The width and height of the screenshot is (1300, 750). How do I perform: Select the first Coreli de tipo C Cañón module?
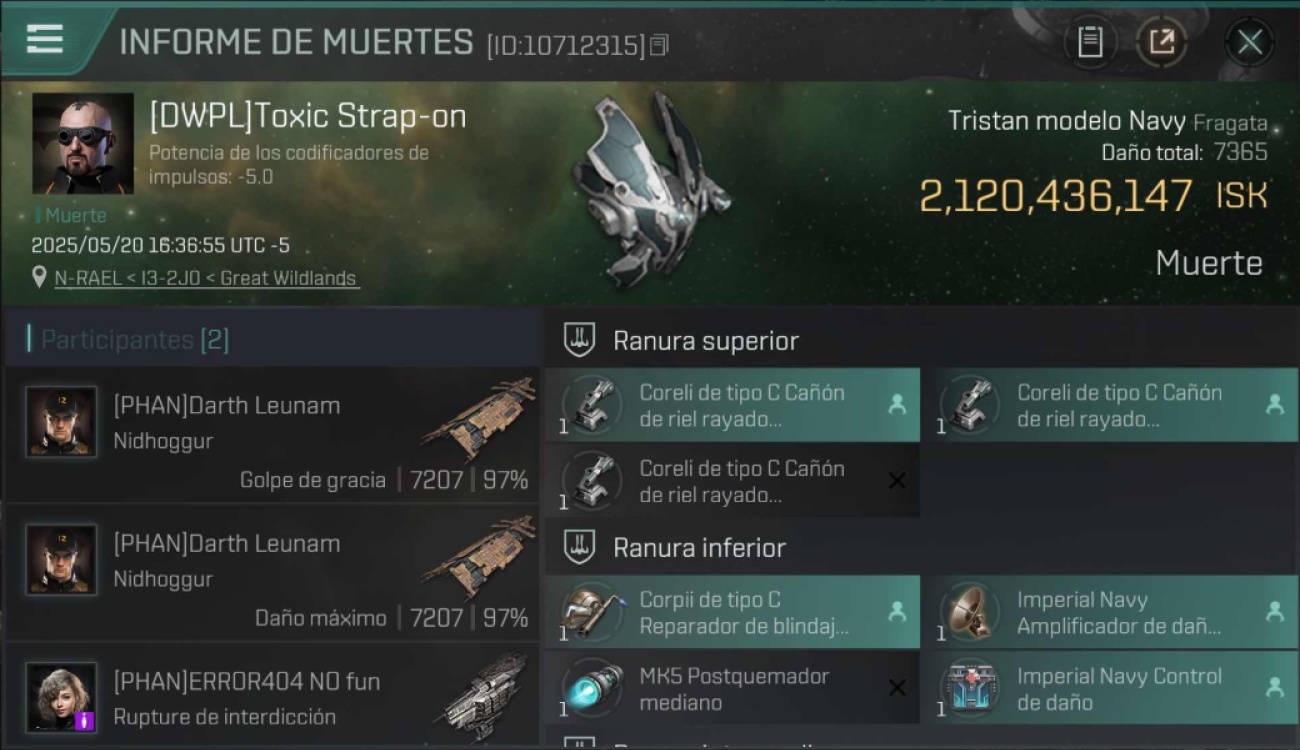(732, 405)
